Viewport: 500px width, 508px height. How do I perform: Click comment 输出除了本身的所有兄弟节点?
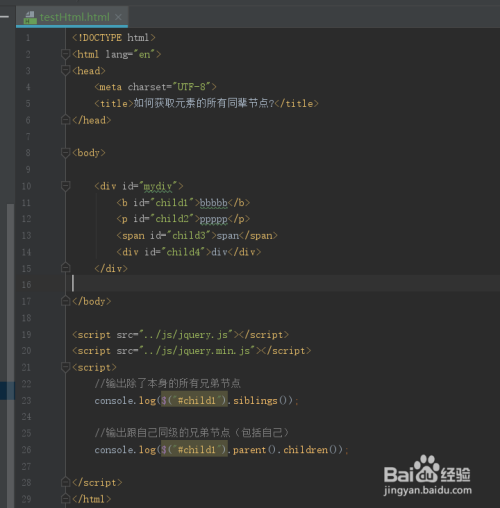coord(168,383)
